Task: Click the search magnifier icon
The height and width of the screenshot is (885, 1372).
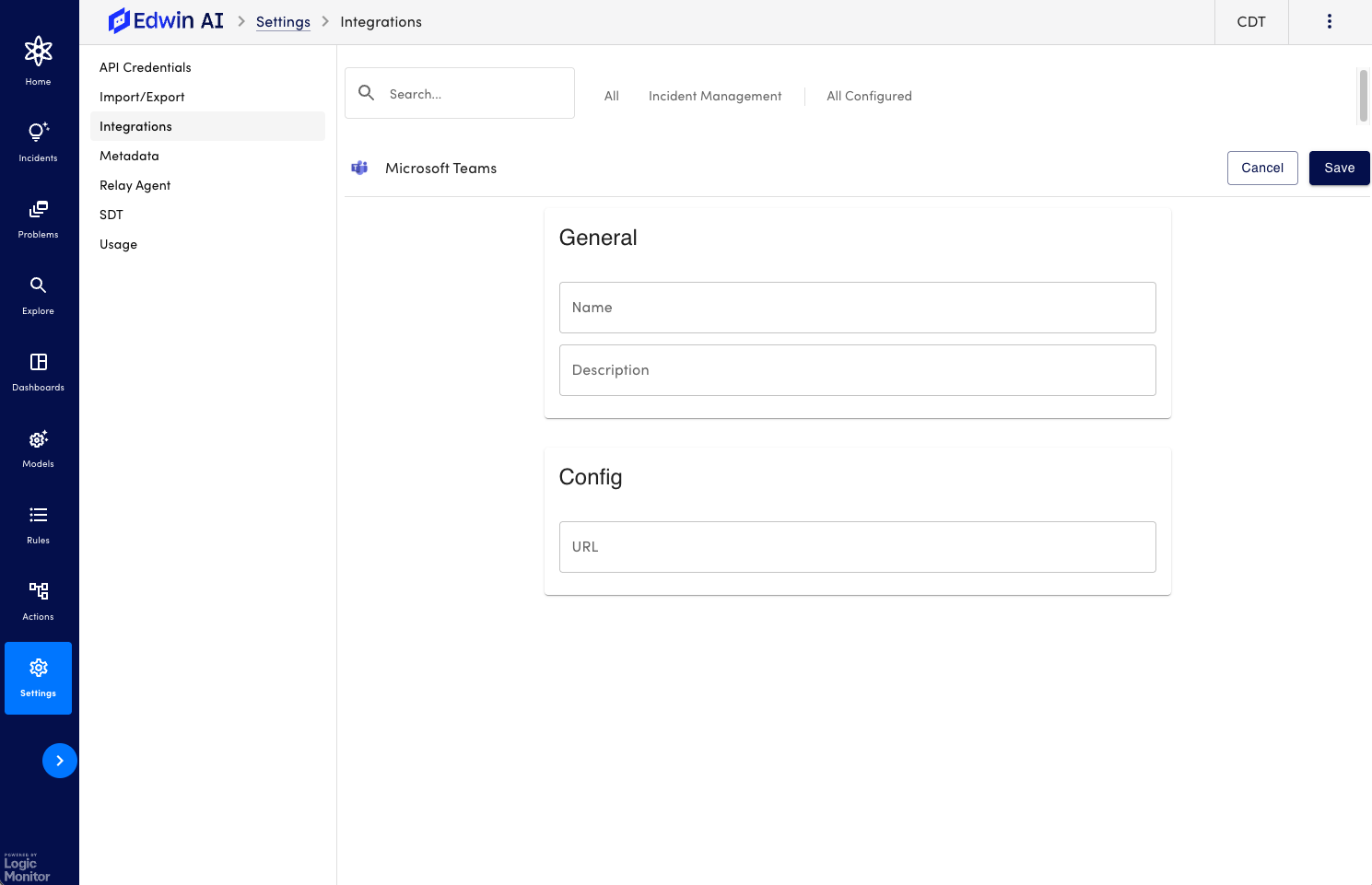Action: tap(366, 93)
